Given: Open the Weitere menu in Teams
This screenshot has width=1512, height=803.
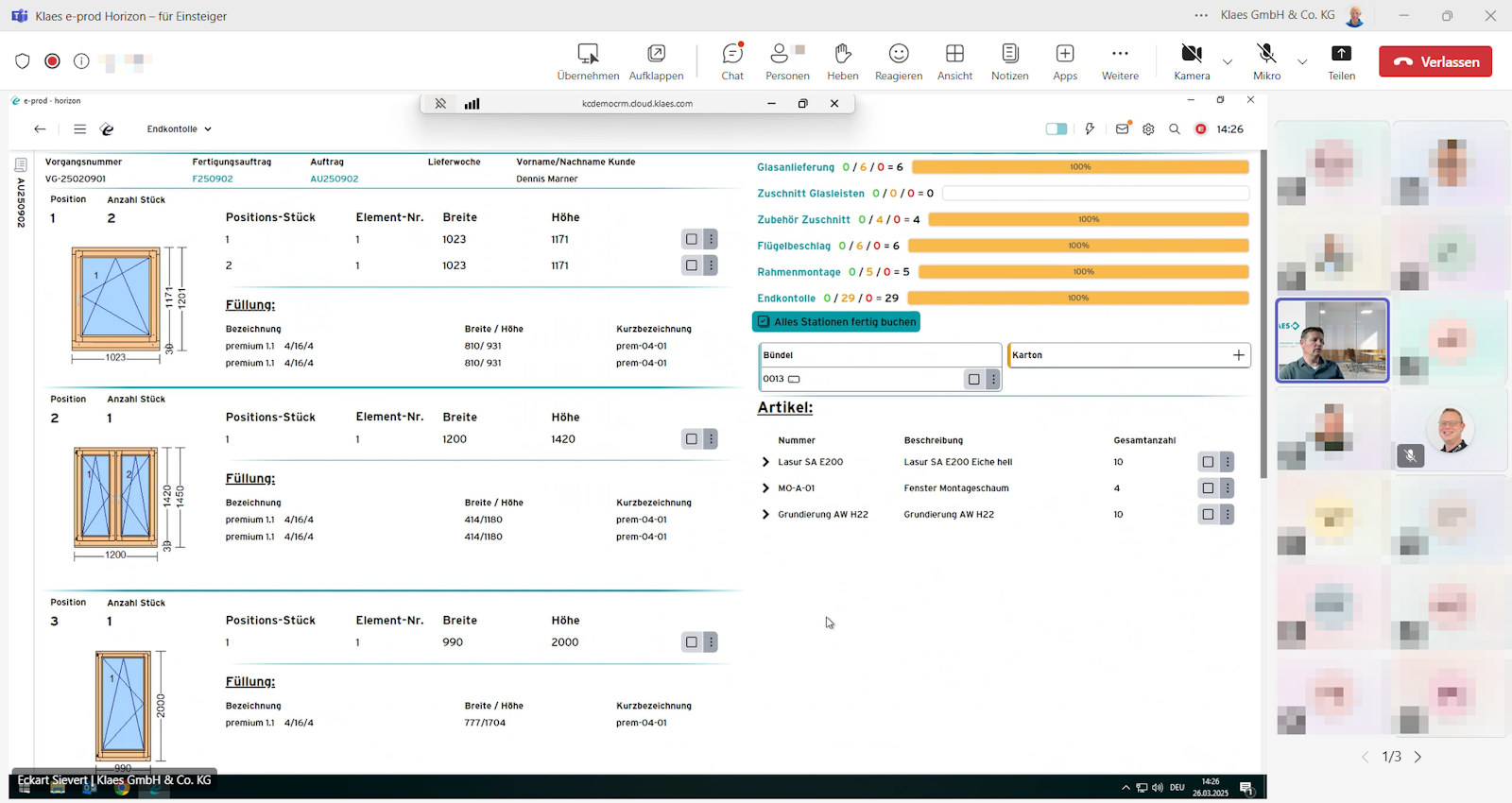Looking at the screenshot, I should pos(1120,61).
